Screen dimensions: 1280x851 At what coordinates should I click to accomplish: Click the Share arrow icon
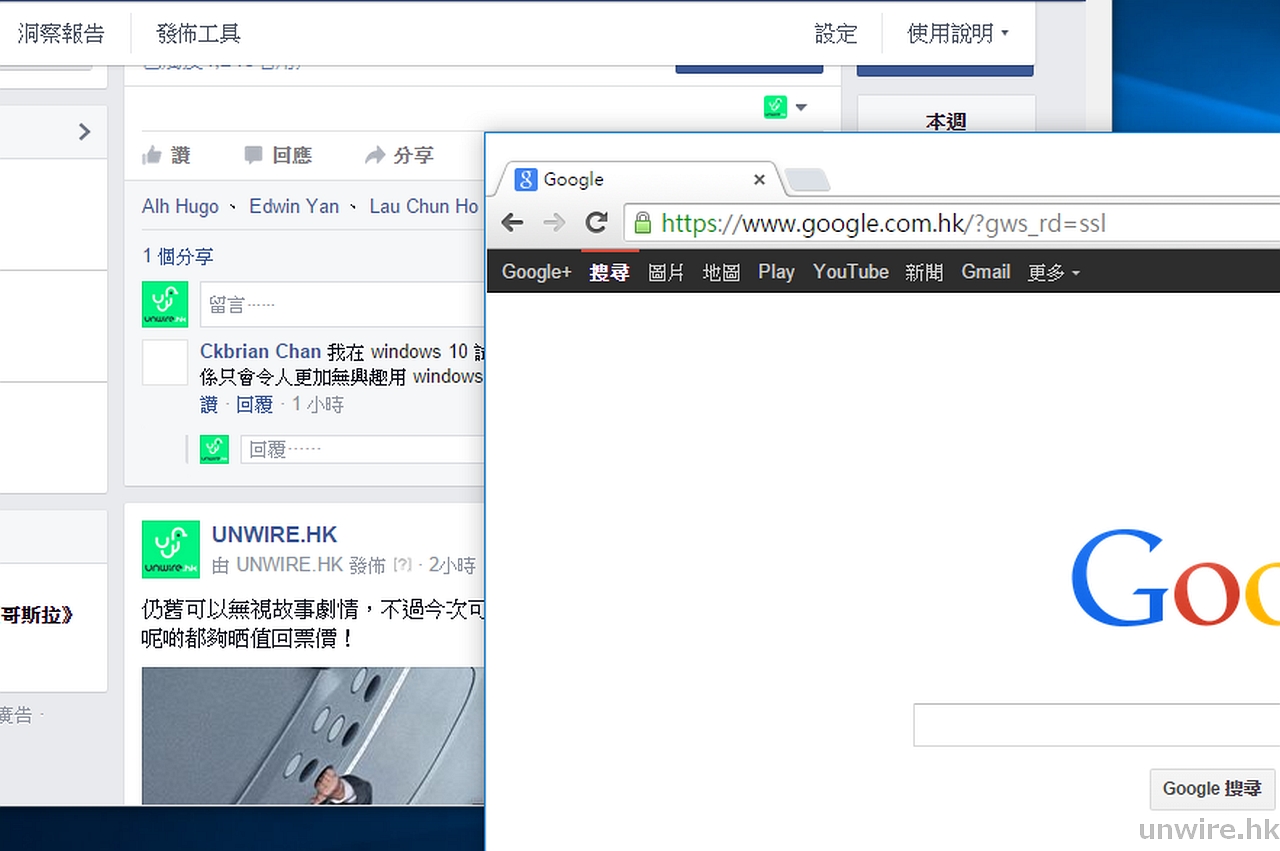[x=375, y=155]
